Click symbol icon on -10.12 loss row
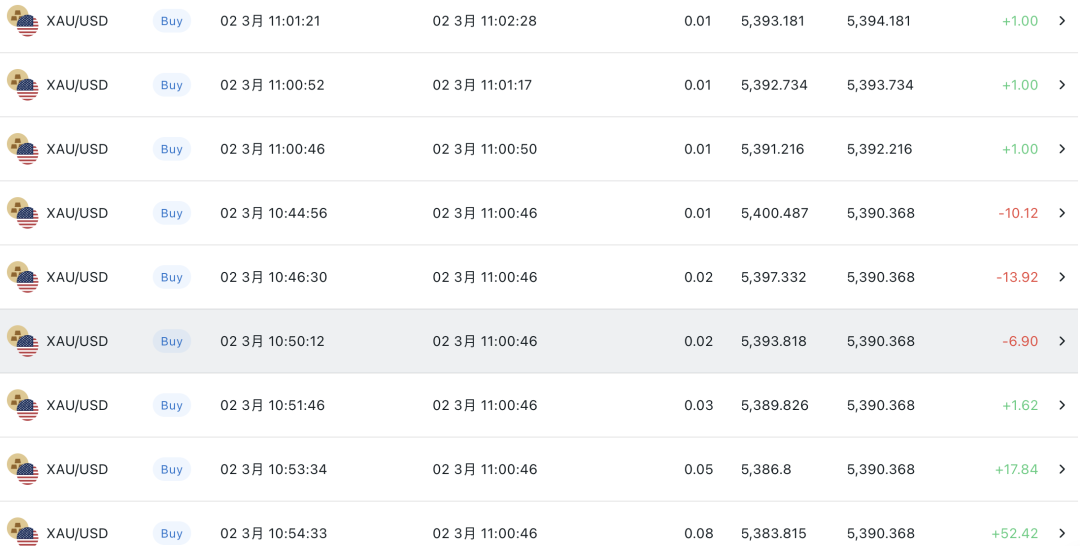 (22, 213)
